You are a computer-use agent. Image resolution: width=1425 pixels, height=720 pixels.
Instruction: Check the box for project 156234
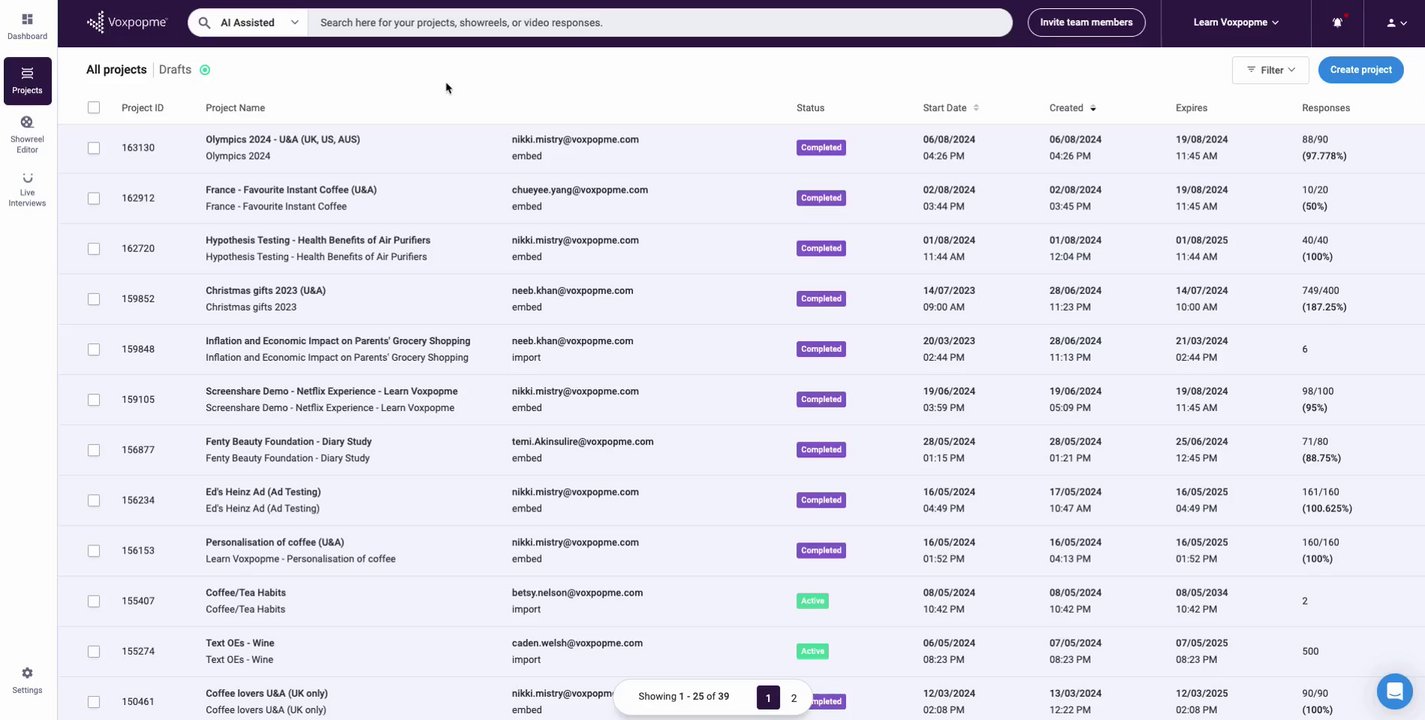[94, 500]
